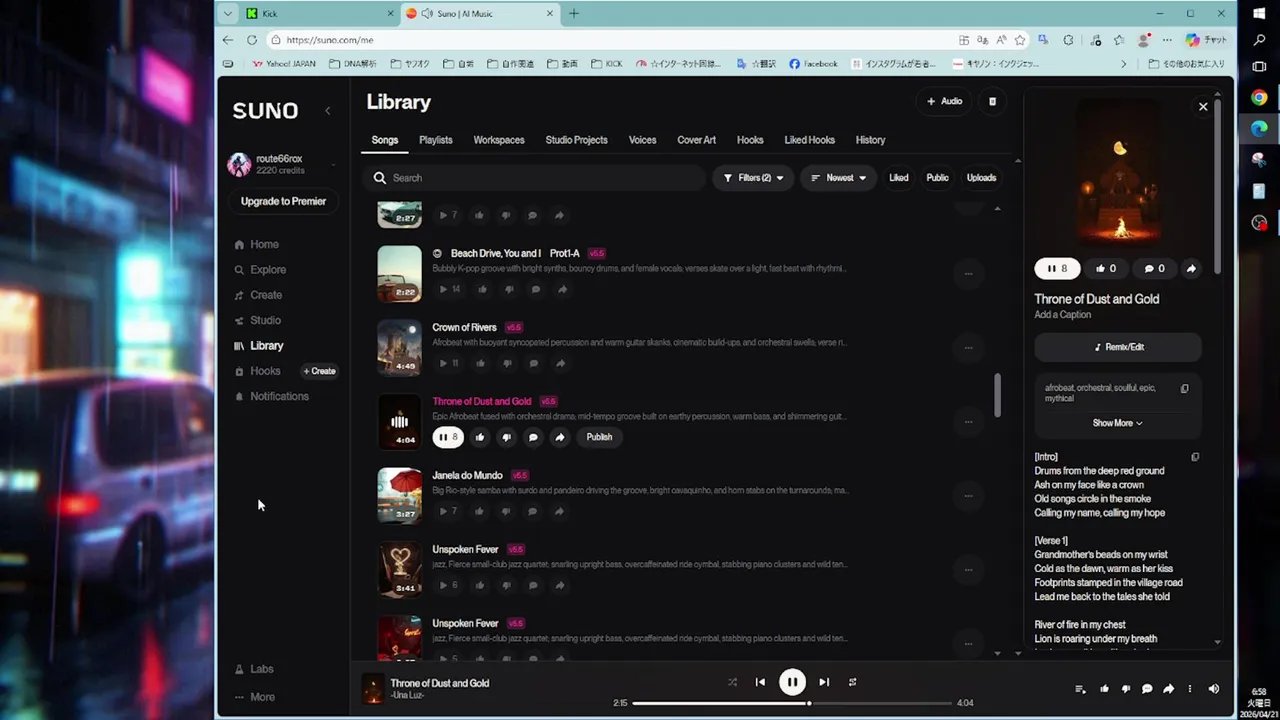Open player bar three-dot options menu

(1189, 689)
